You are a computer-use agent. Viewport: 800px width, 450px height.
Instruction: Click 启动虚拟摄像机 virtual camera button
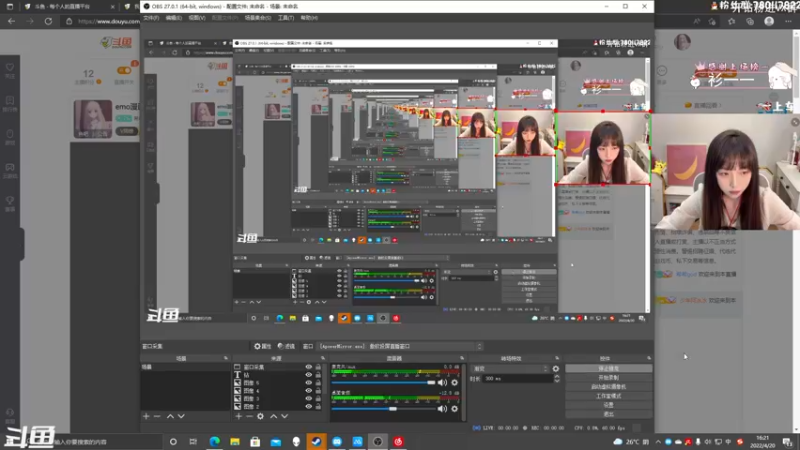click(x=608, y=387)
